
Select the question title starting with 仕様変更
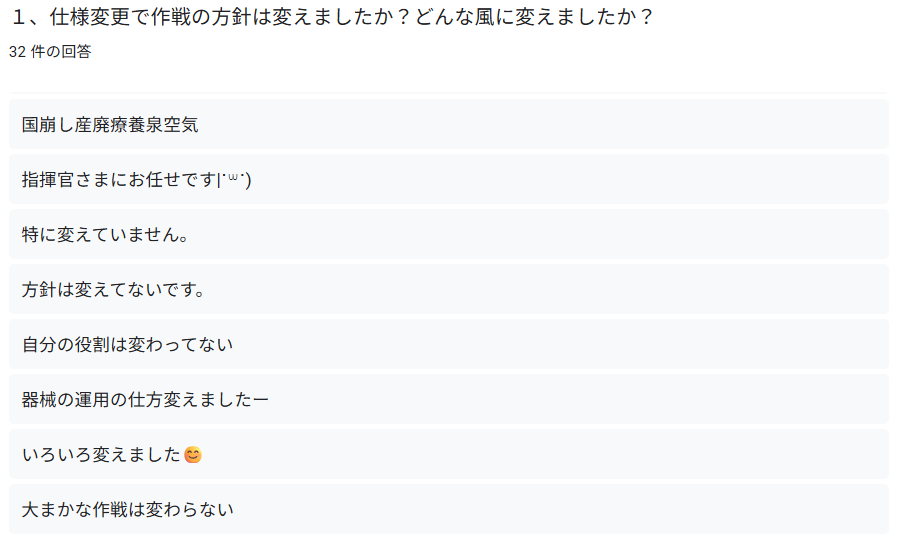(x=332, y=17)
